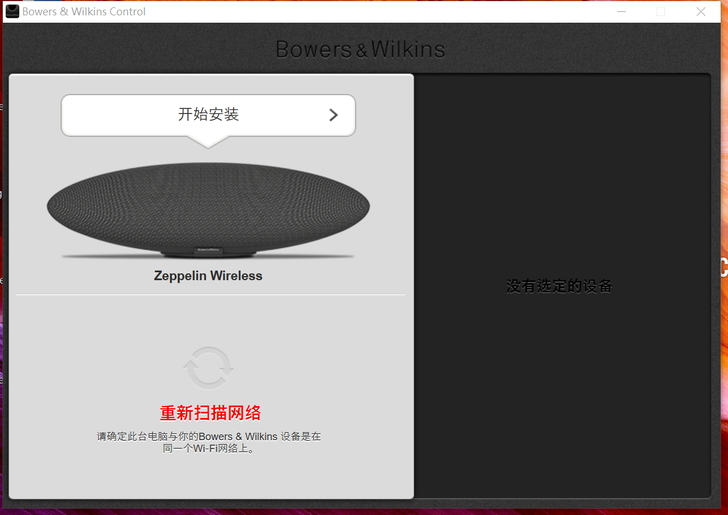
Task: Click the Wi-Fi network instruction text
Action: click(x=208, y=442)
